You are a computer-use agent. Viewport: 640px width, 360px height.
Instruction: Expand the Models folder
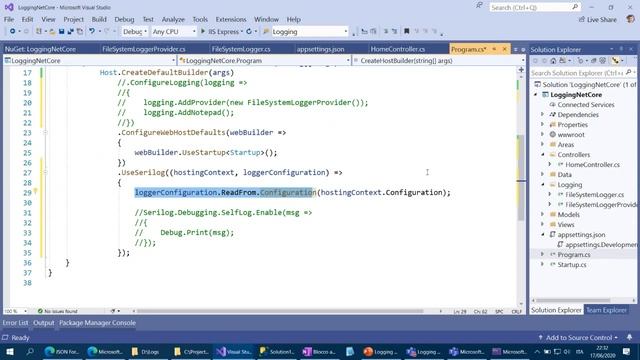click(543, 214)
